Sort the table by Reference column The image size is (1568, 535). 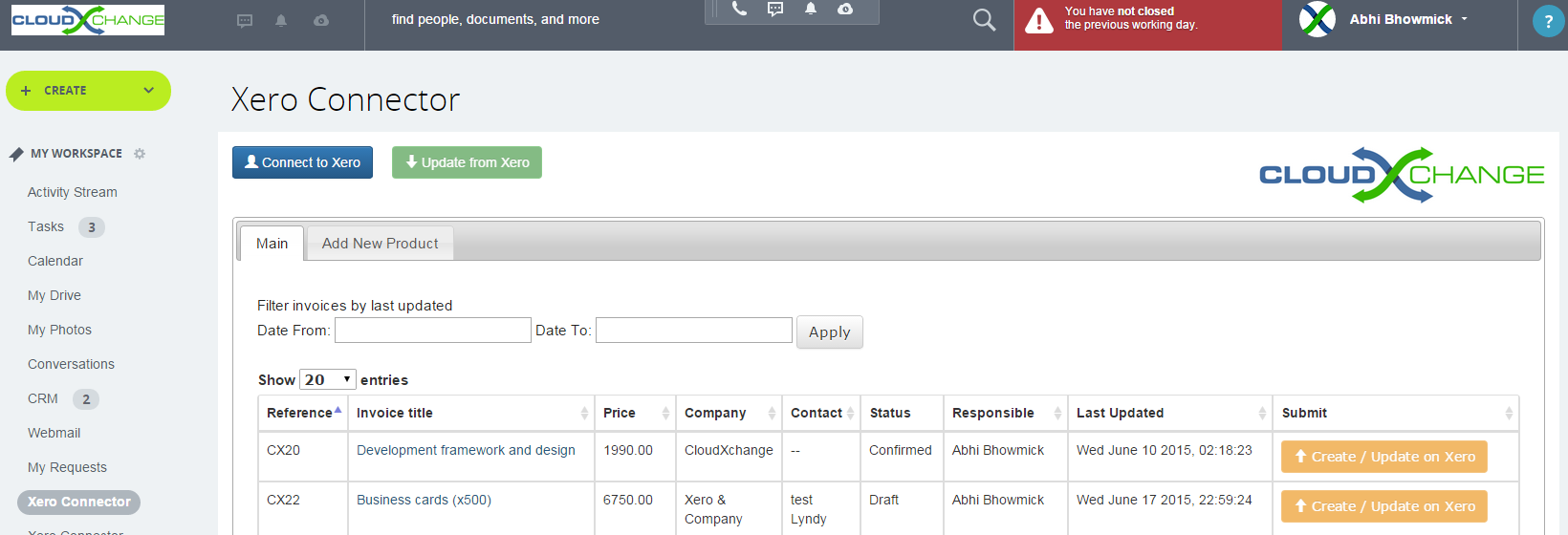[300, 413]
